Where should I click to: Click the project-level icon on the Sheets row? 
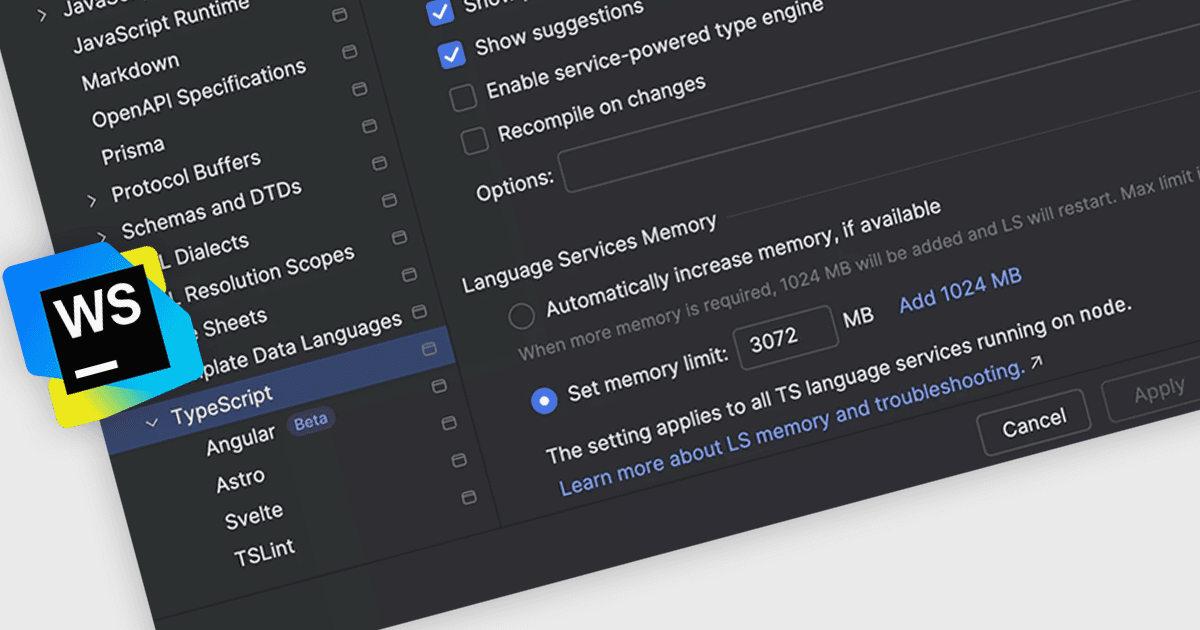point(409,274)
